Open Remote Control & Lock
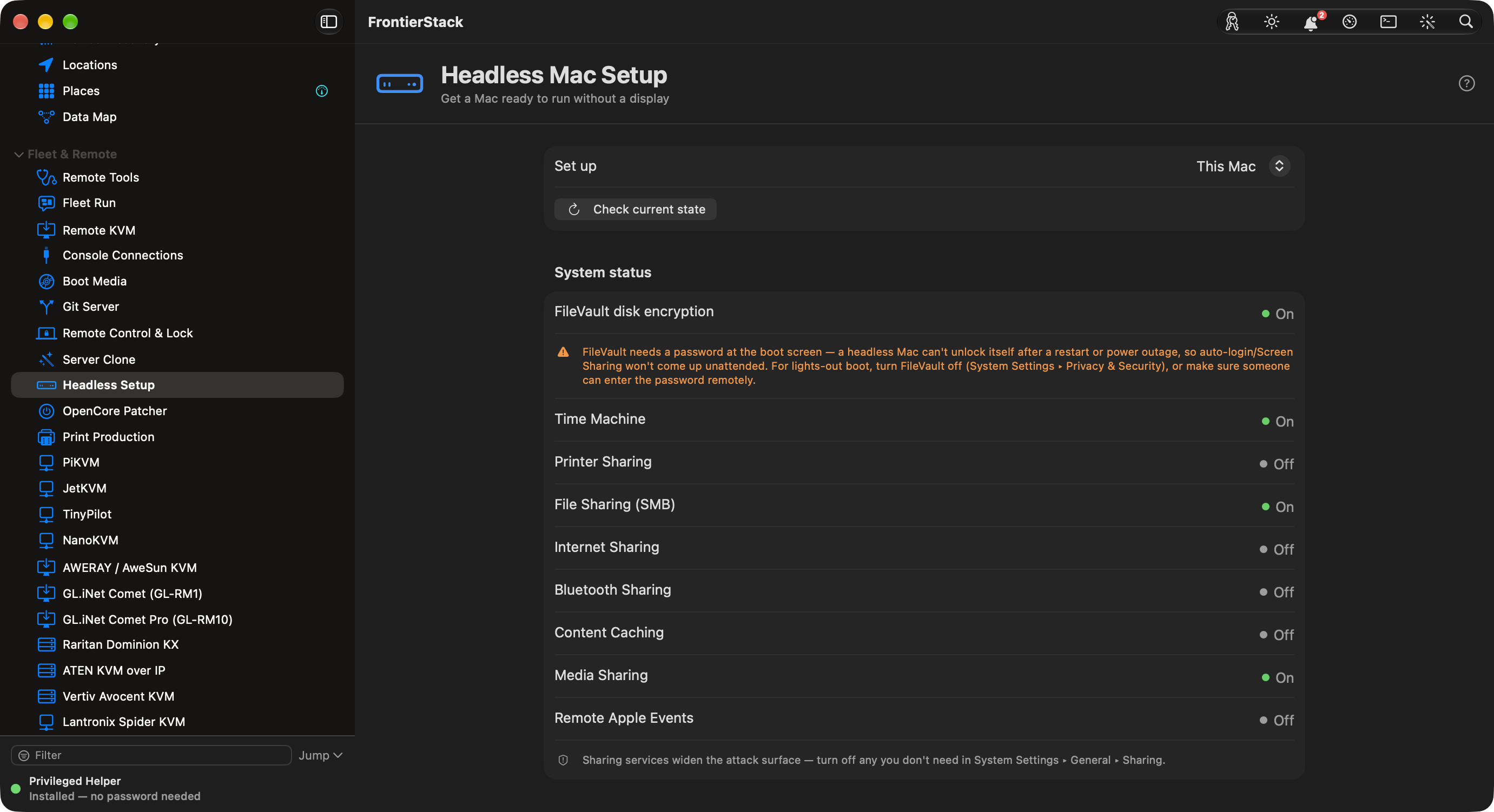The width and height of the screenshot is (1494, 812). [x=177, y=333]
